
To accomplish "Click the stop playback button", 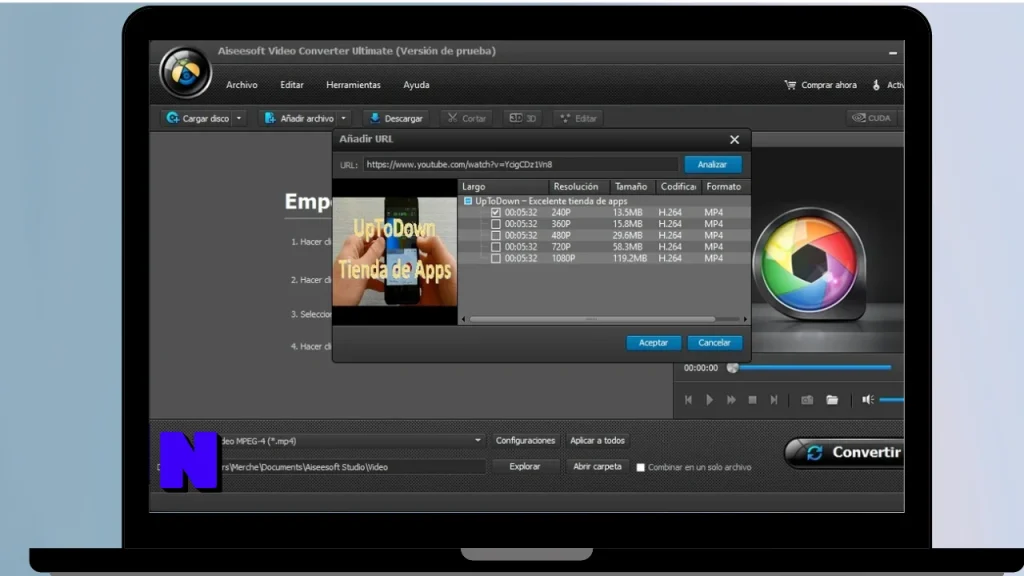I will [x=752, y=400].
